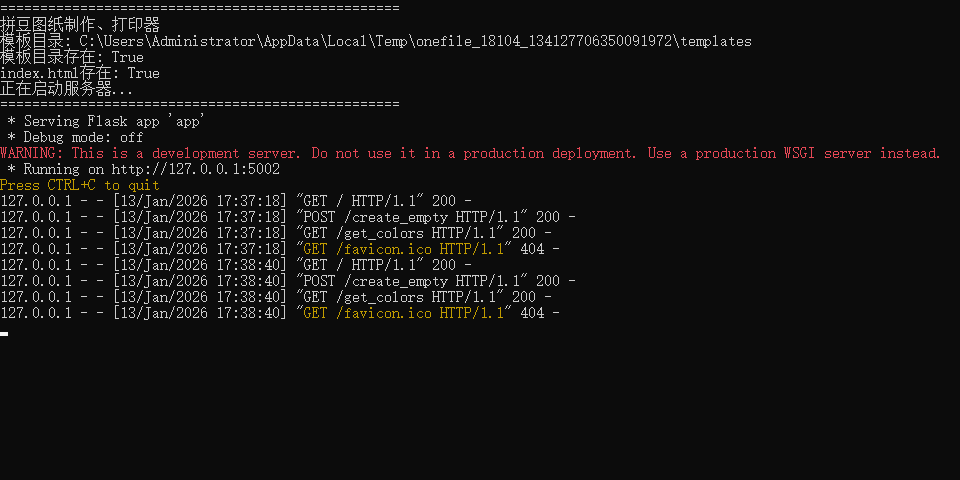This screenshot has height=480, width=960.
Task: Click the 17:38:40 GET /get_colors log entry
Action: pos(276,297)
